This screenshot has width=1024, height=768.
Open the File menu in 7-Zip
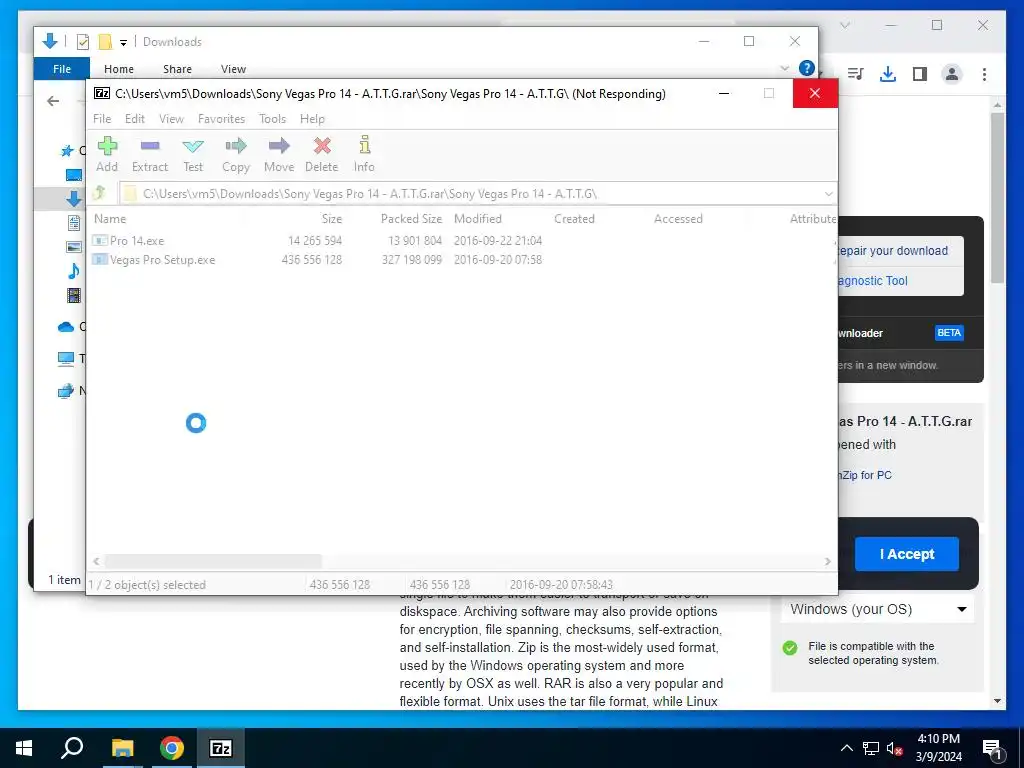point(102,119)
